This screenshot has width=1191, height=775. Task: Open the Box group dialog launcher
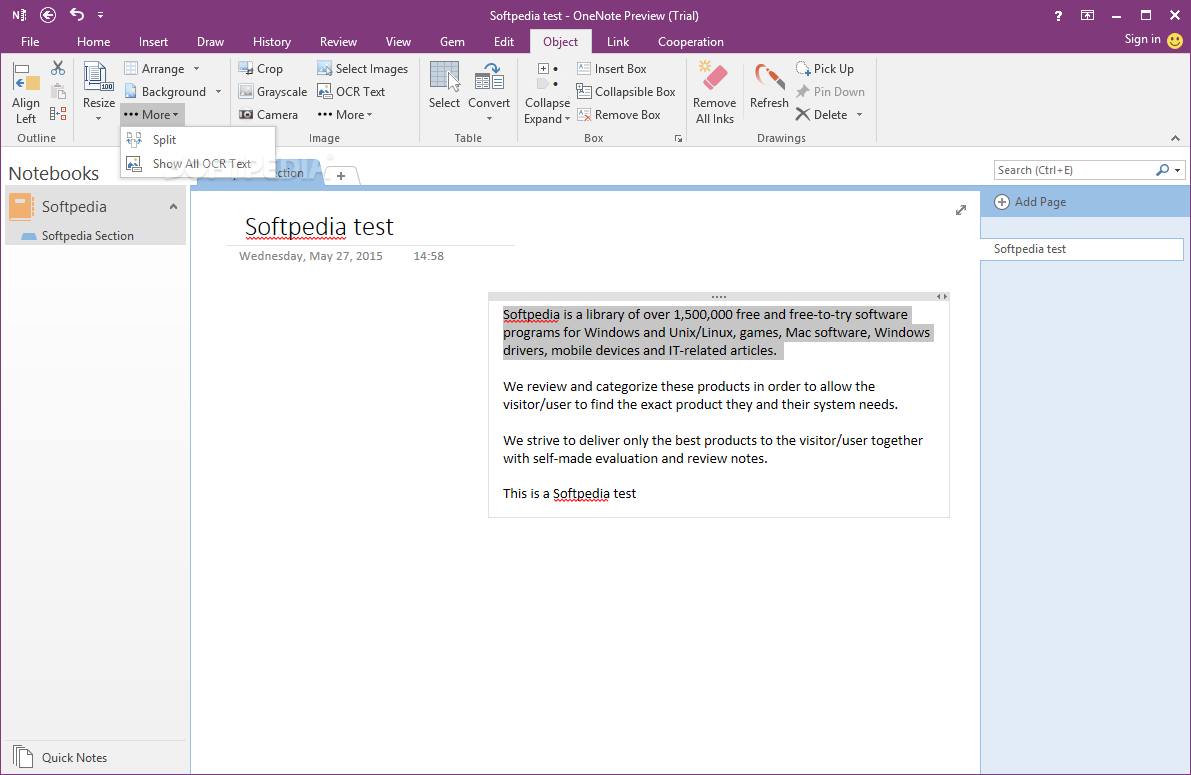678,138
